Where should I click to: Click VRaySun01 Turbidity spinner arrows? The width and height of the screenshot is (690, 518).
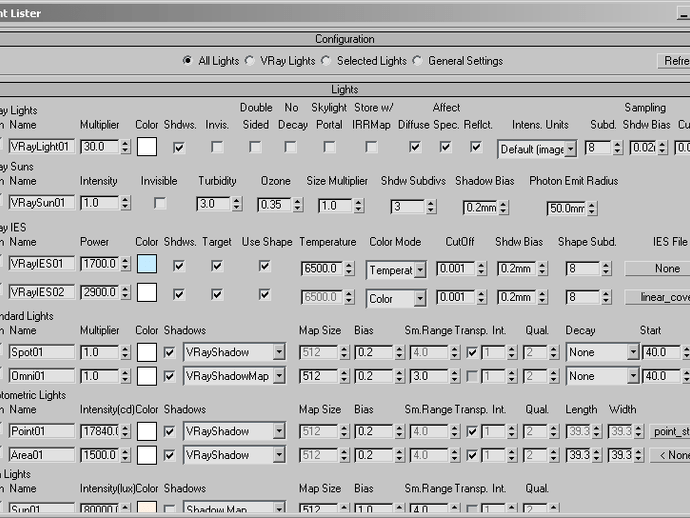[x=237, y=204]
